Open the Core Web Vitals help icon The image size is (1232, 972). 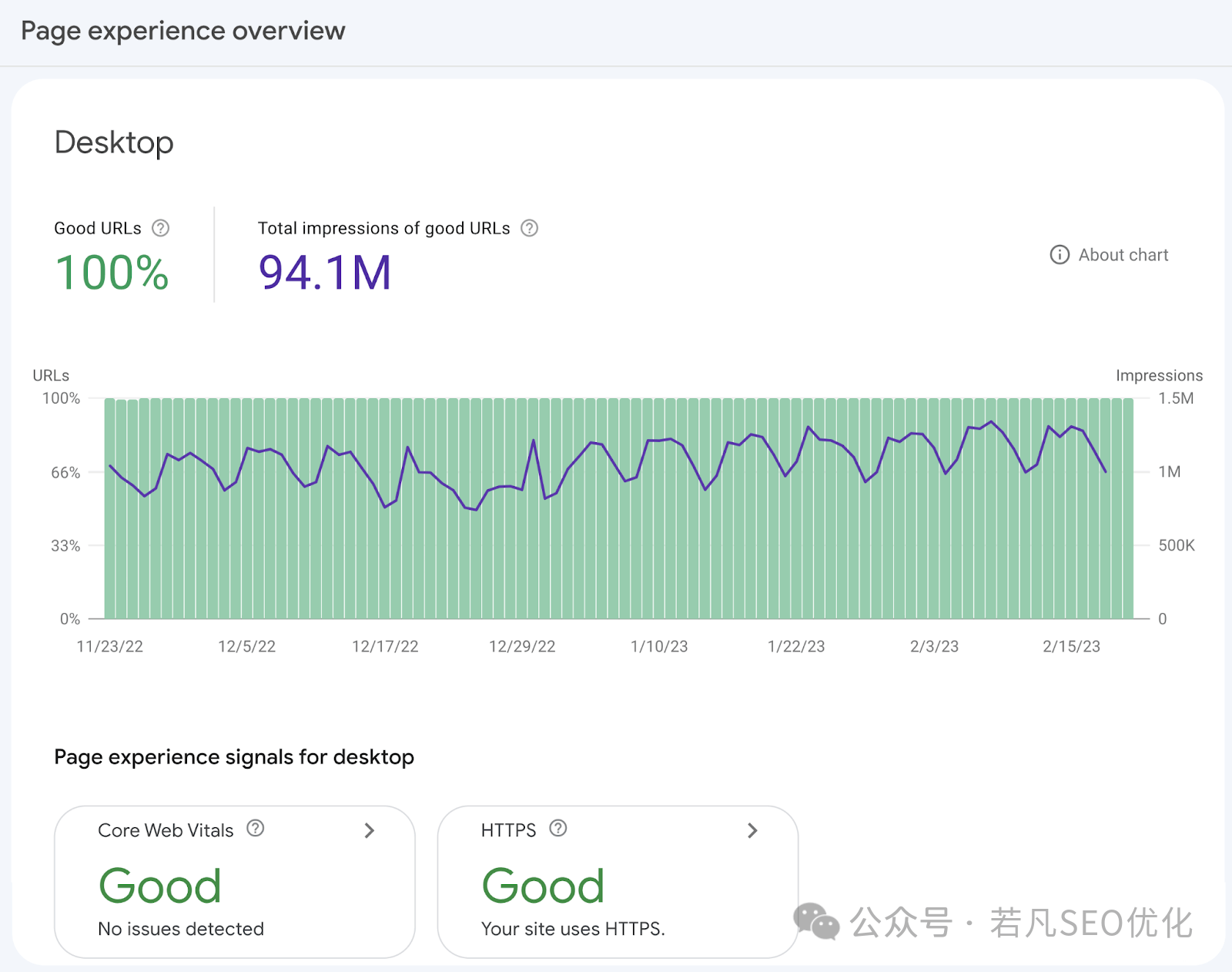256,828
